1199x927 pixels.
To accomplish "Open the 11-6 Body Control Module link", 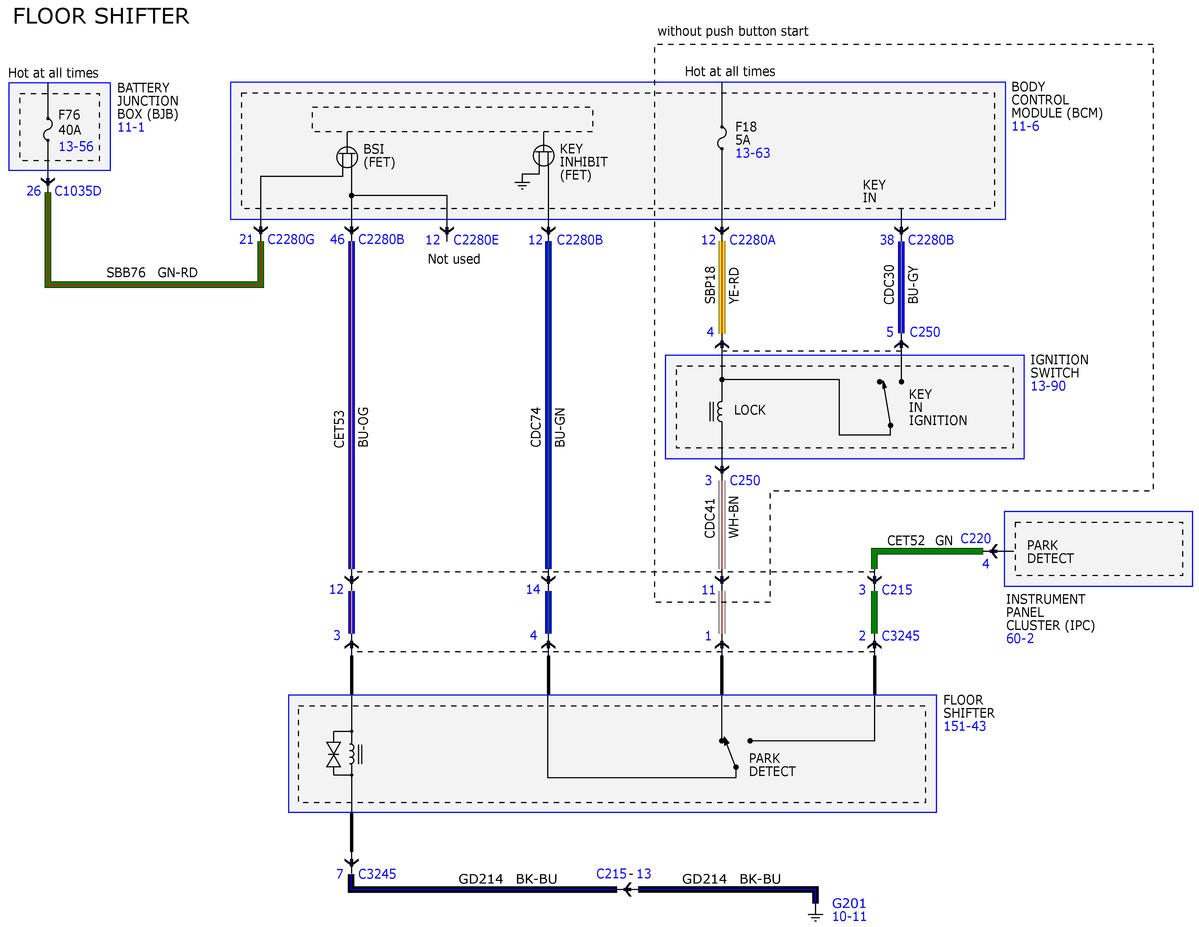I will 1025,126.
